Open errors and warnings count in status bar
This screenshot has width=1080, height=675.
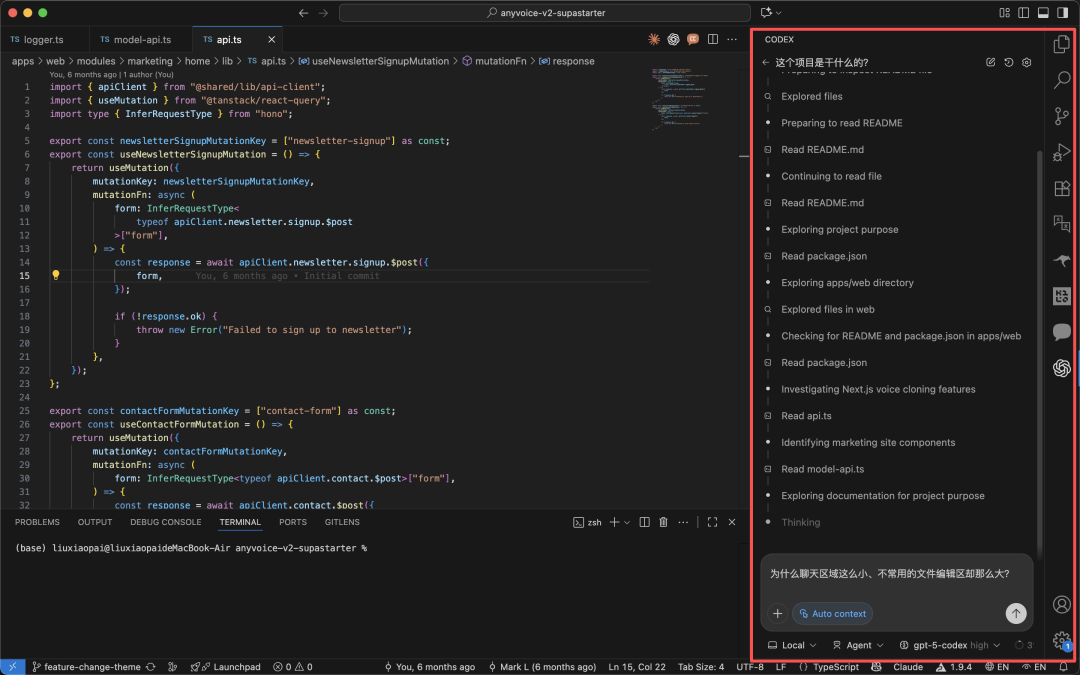coord(293,666)
